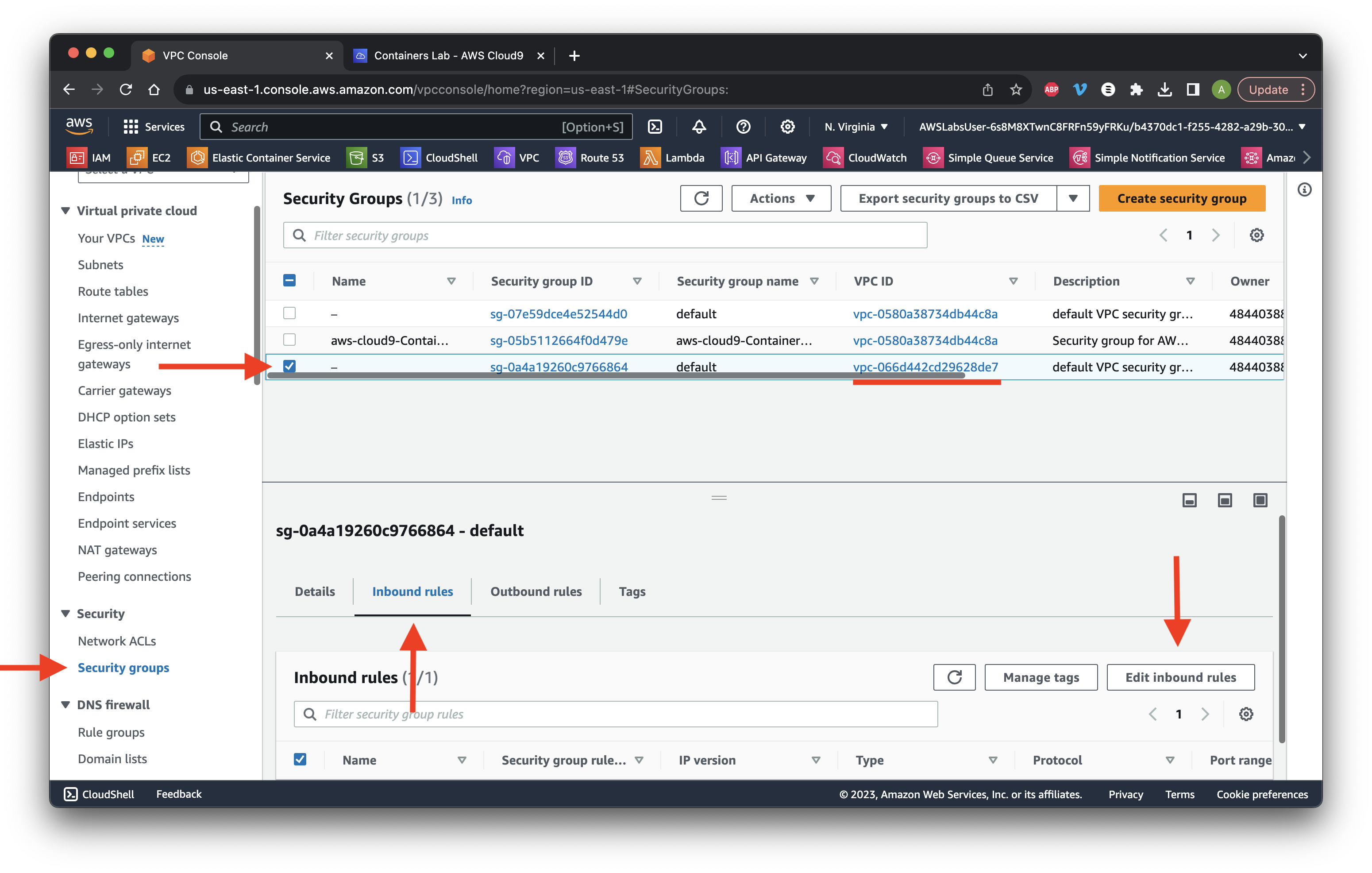Screen dimensions: 1372x873
Task: Launch CloudShell terminal icon in top navigation
Action: (x=655, y=127)
